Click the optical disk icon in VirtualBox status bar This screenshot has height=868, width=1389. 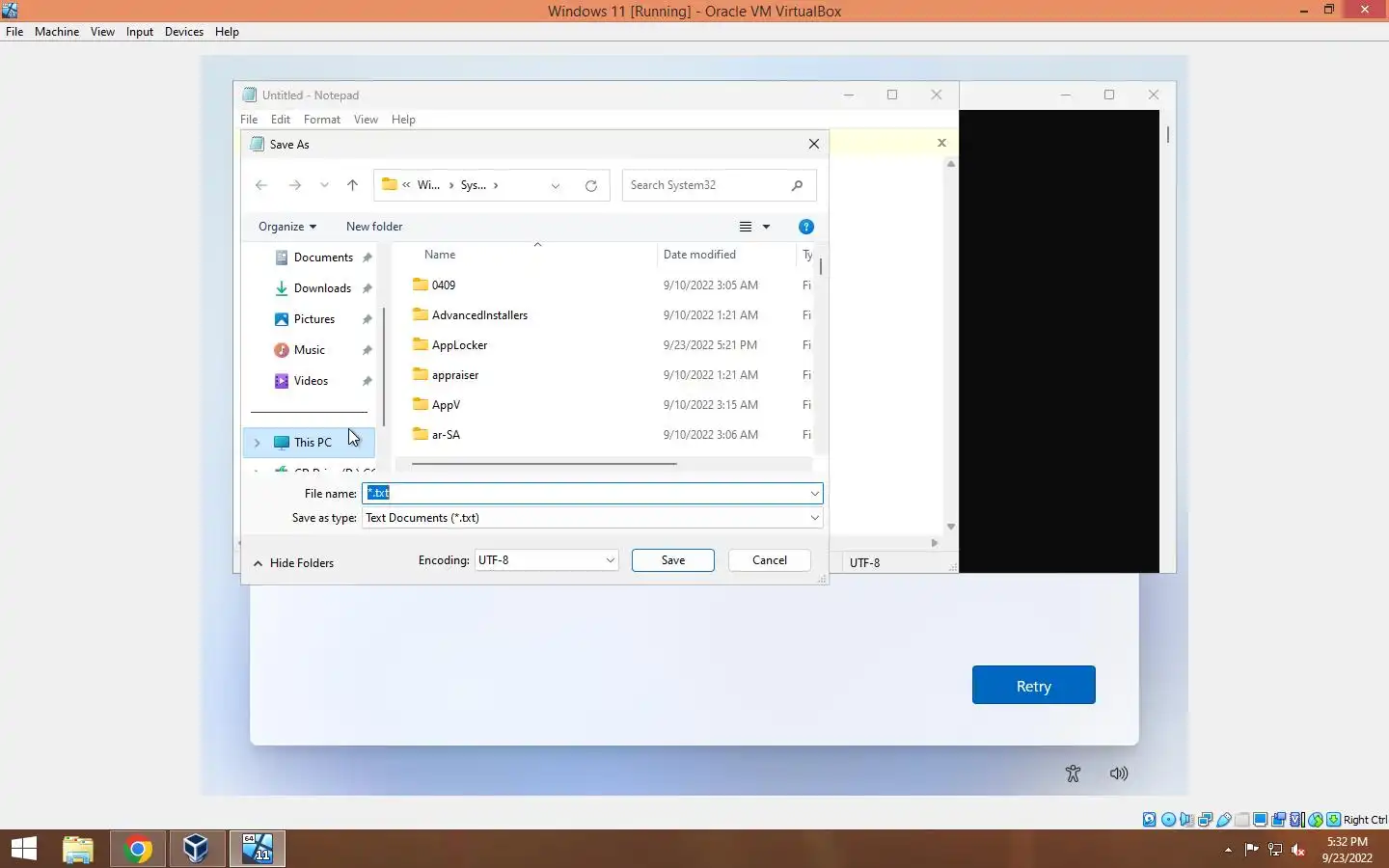pos(1168,820)
